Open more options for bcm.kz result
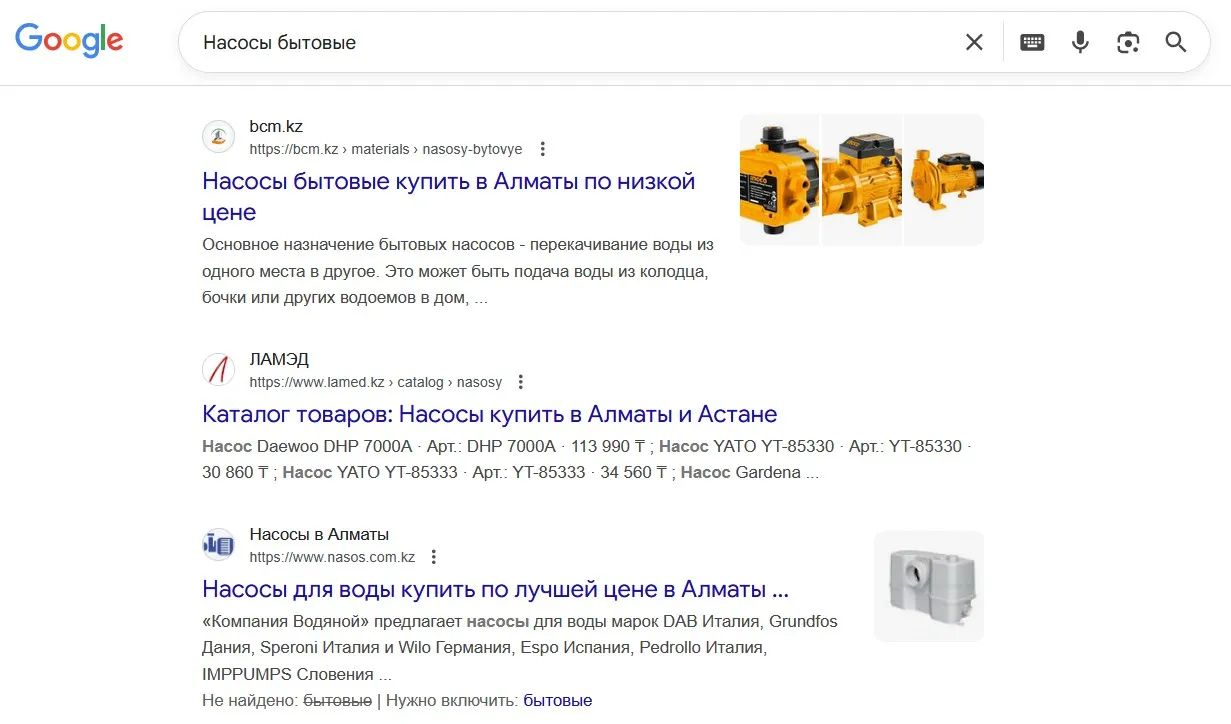This screenshot has height=724, width=1231. click(543, 149)
